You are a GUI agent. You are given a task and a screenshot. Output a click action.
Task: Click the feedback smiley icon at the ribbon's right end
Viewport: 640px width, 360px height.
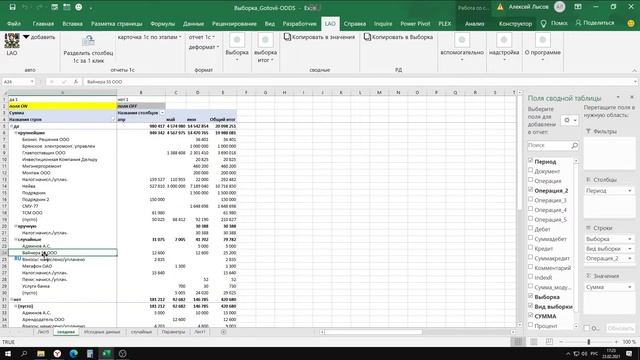click(631, 24)
